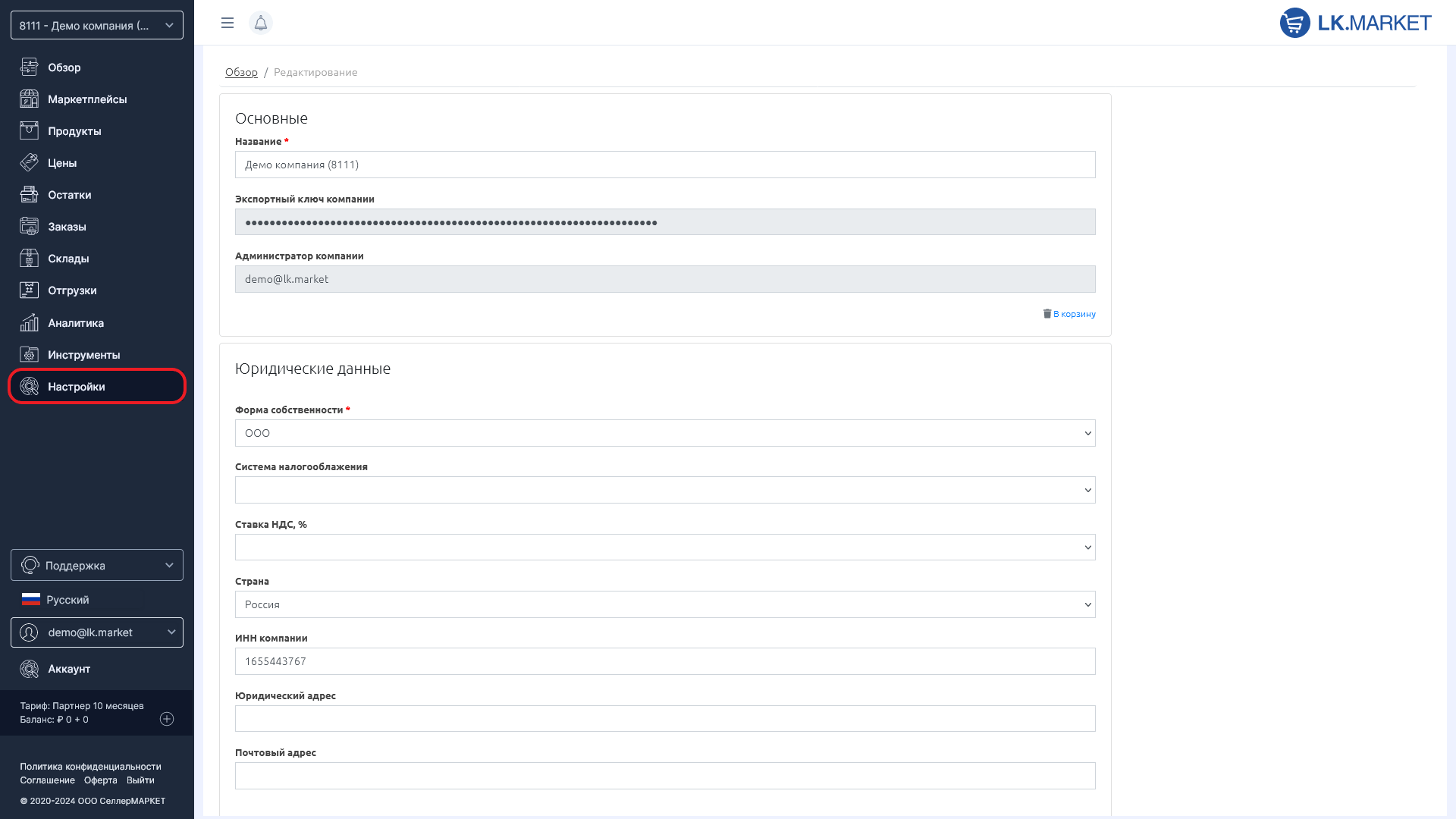
Task: Go to Настройки menu item
Action: [x=76, y=387]
